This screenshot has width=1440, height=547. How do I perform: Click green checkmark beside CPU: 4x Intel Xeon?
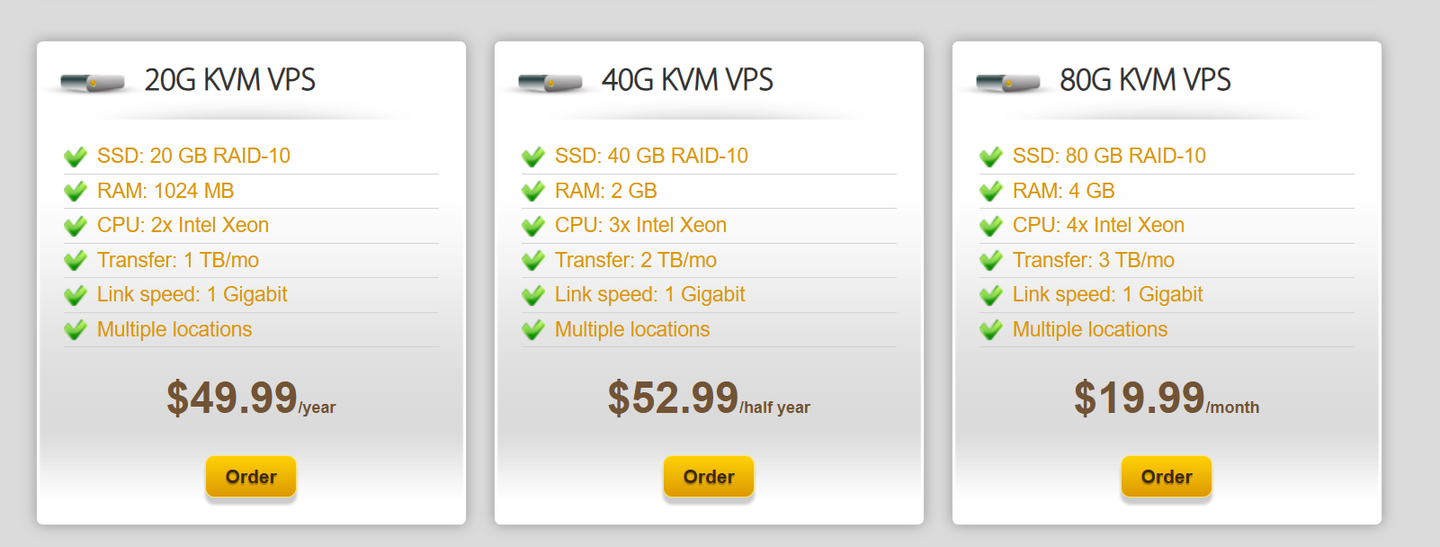click(x=991, y=226)
